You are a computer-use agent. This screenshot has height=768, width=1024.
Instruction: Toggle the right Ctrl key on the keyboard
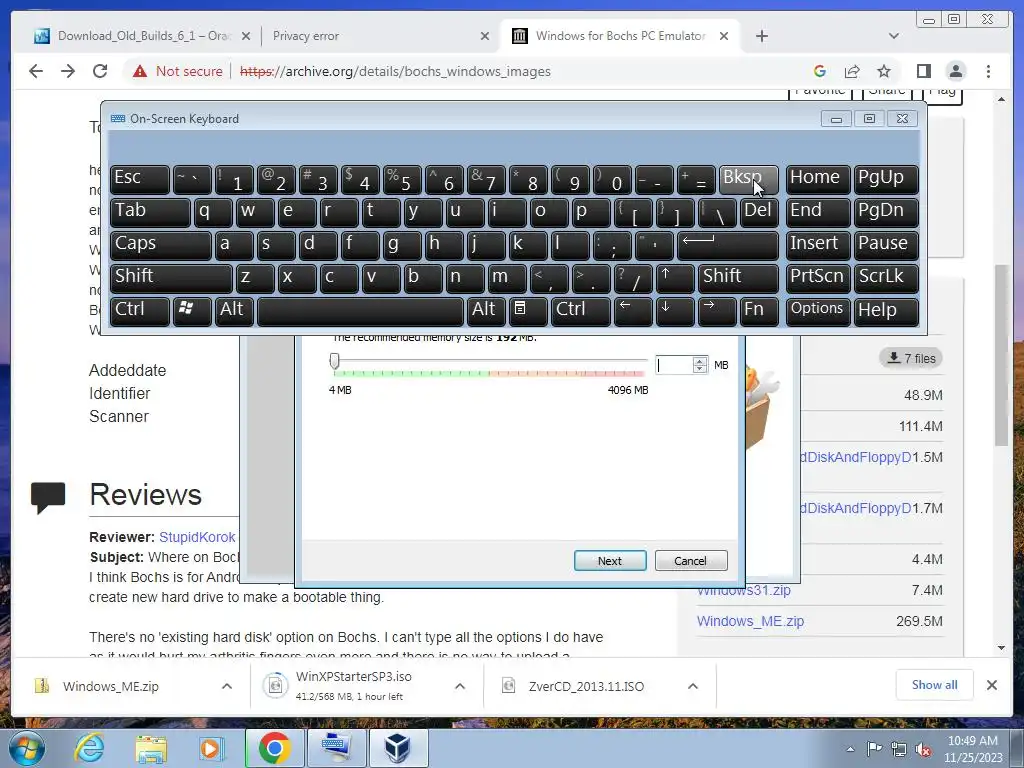coord(580,310)
